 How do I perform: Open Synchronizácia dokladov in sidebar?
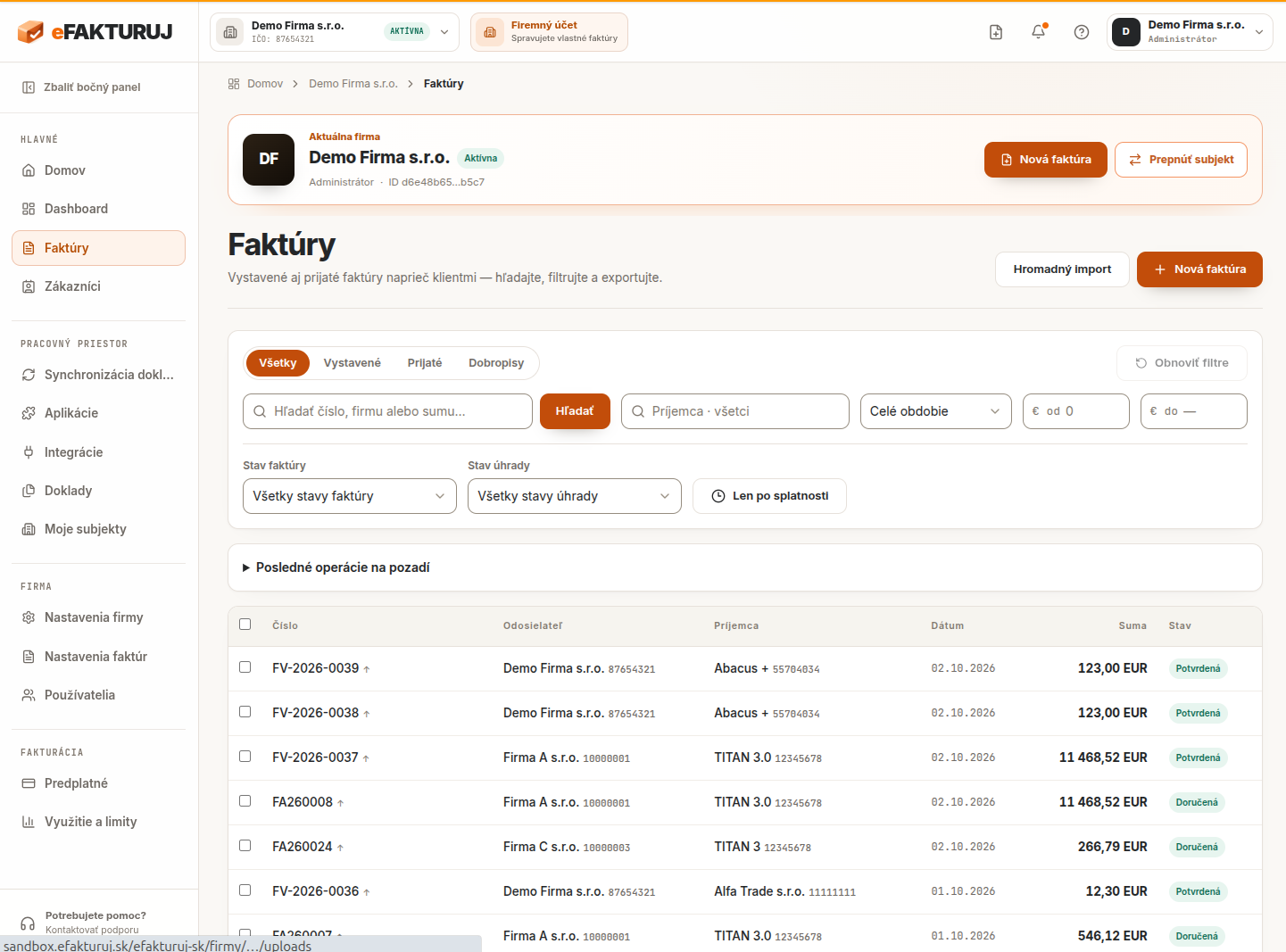pyautogui.click(x=98, y=375)
